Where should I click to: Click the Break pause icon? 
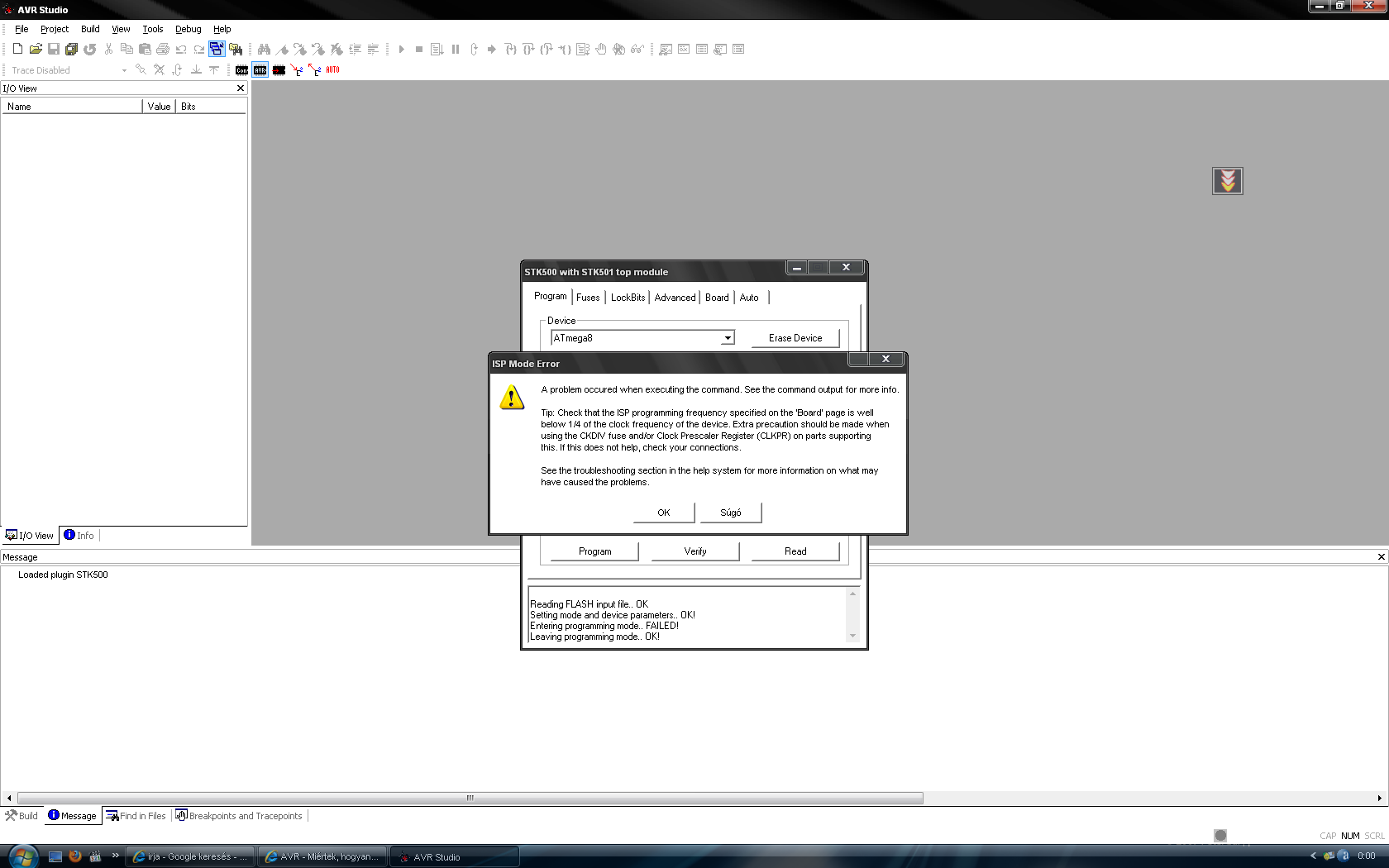point(456,50)
